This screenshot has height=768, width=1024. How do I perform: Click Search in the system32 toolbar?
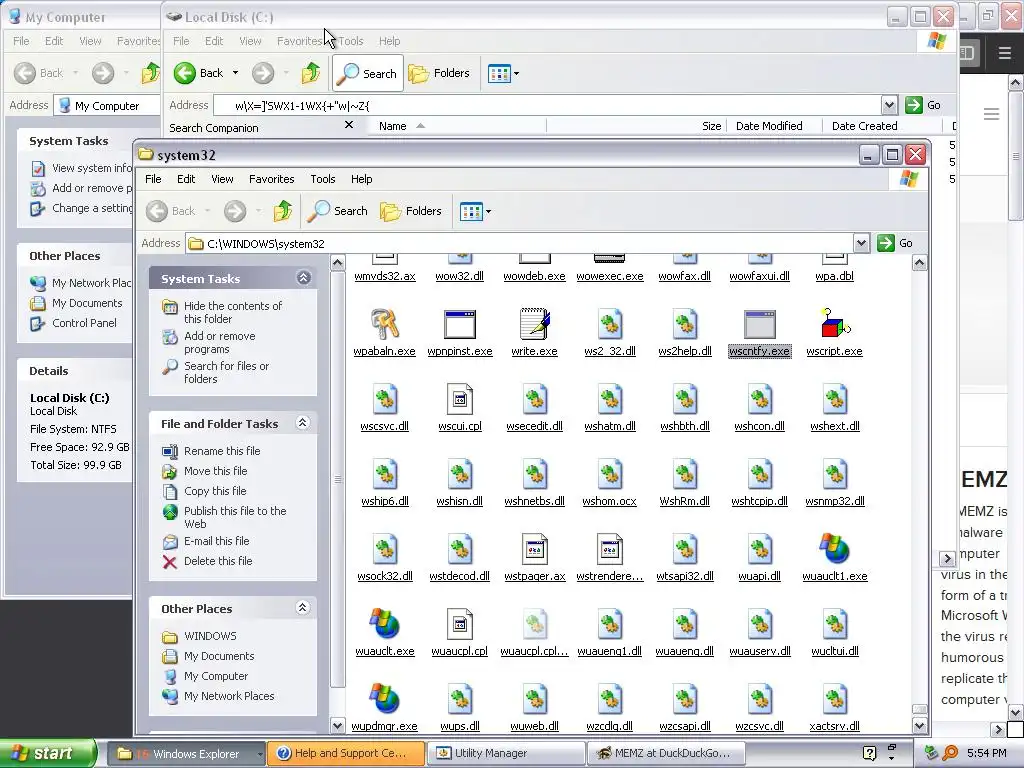[338, 211]
